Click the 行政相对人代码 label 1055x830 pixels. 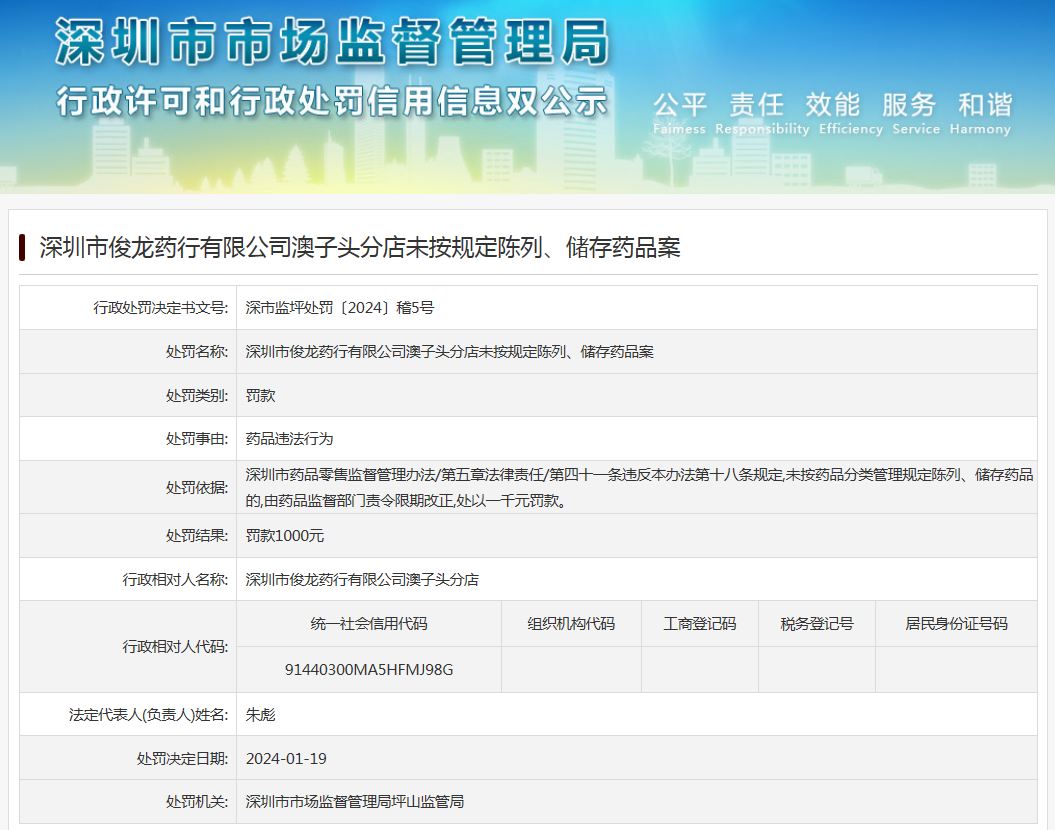click(176, 647)
